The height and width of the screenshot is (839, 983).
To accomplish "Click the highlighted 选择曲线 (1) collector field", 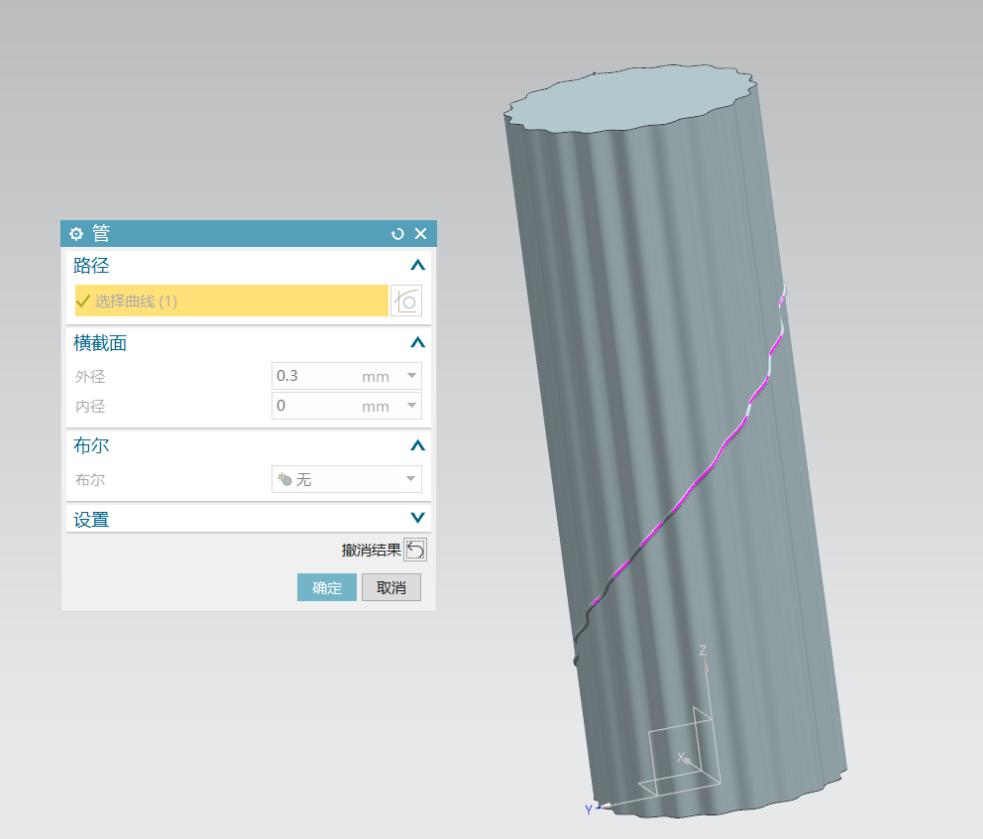I will coord(220,300).
